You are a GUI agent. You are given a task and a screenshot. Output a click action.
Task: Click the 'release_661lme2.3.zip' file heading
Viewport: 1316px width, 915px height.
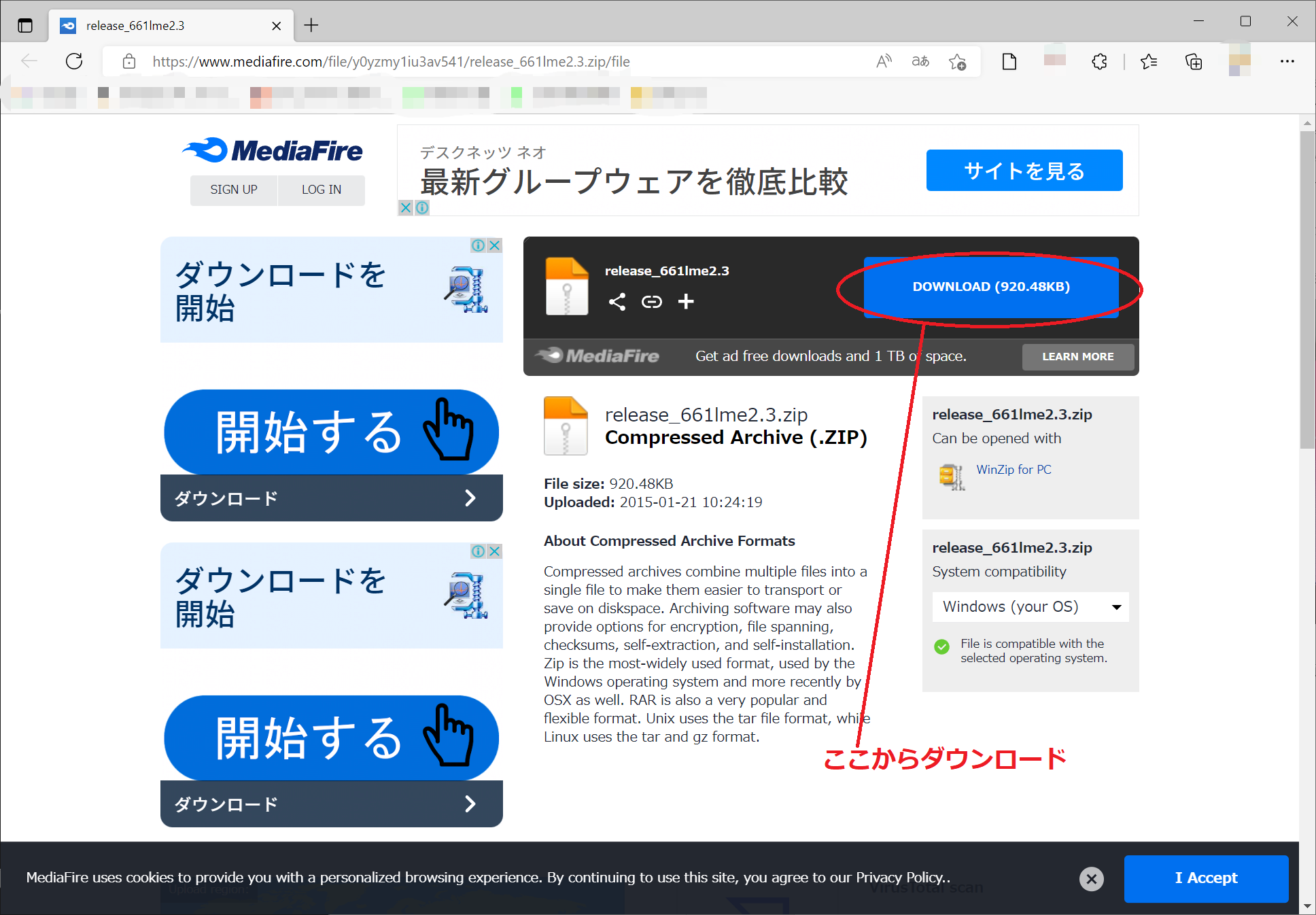[706, 415]
